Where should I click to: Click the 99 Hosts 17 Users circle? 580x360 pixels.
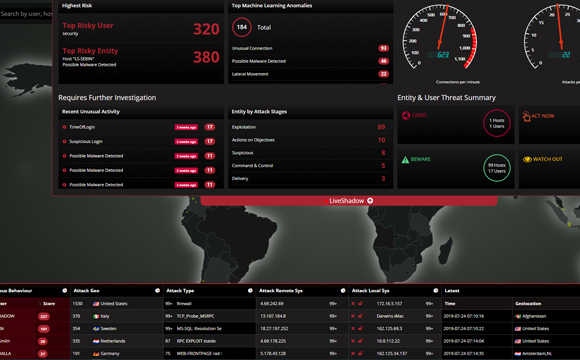(497, 168)
